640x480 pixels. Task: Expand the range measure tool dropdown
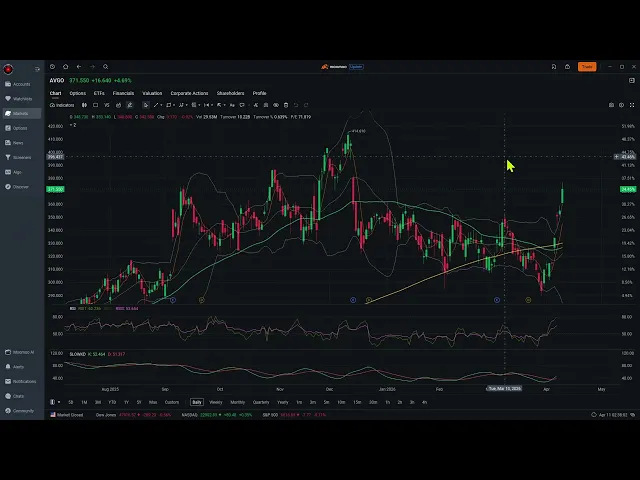point(212,105)
